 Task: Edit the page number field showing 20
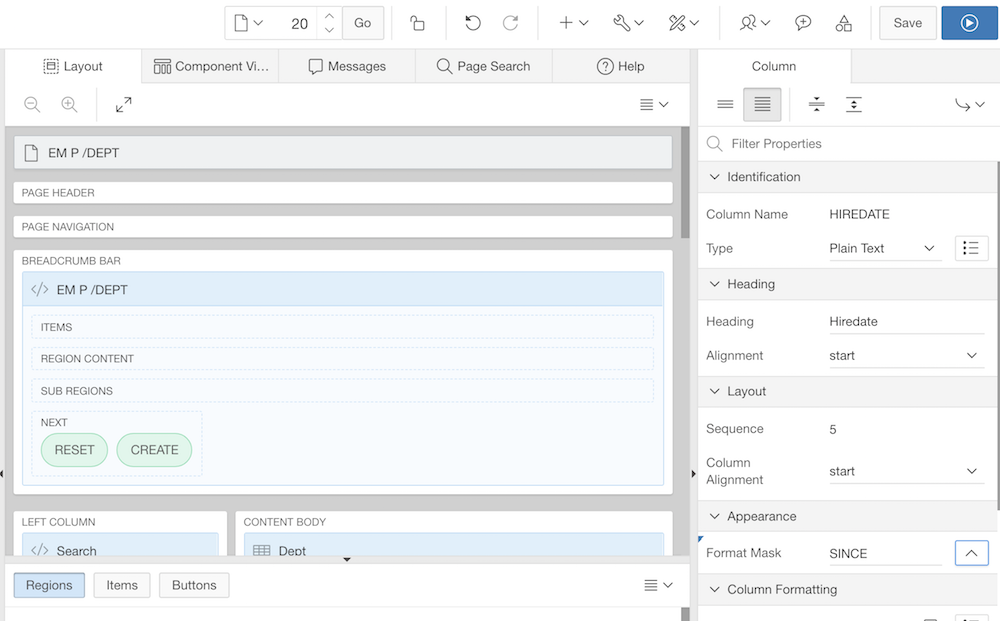tap(297, 24)
